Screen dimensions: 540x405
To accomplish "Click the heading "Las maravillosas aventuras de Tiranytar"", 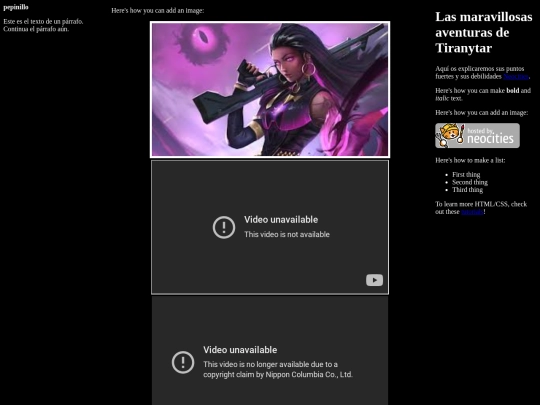I will (484, 32).
